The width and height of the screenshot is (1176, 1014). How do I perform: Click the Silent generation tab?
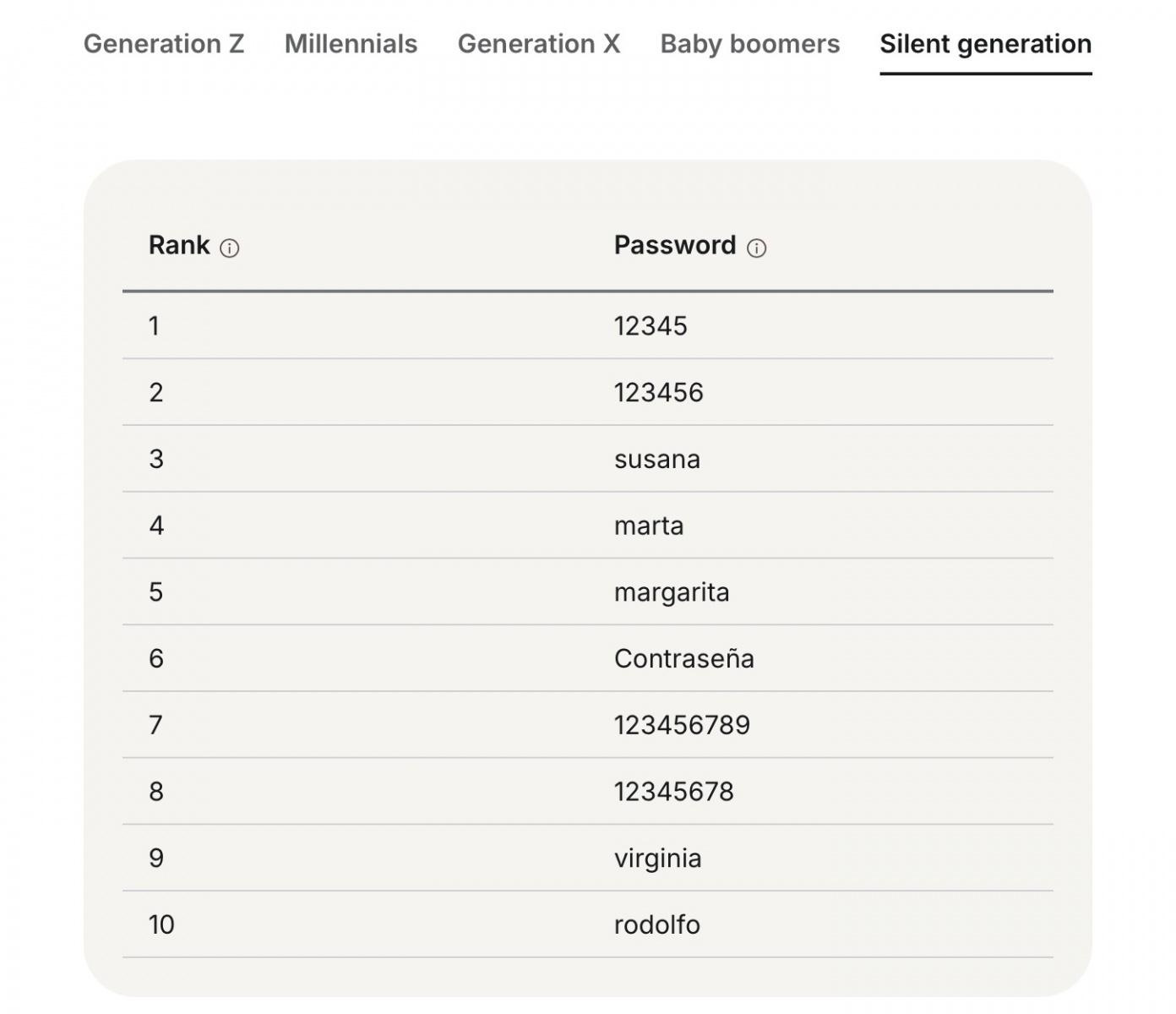tap(985, 44)
